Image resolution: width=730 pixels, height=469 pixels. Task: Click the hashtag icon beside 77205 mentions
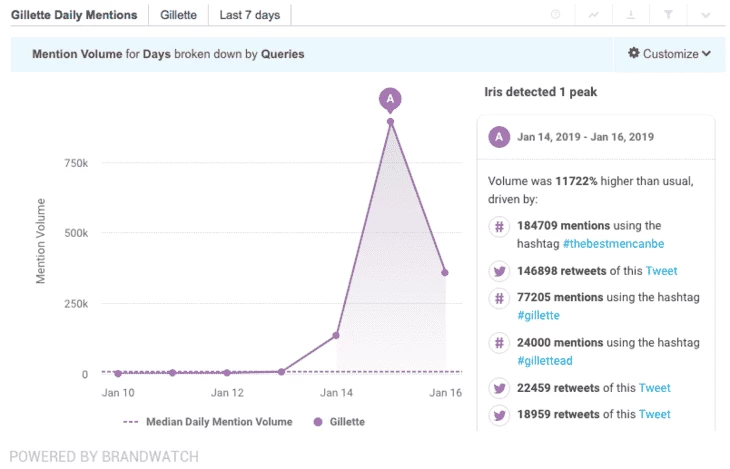499,298
